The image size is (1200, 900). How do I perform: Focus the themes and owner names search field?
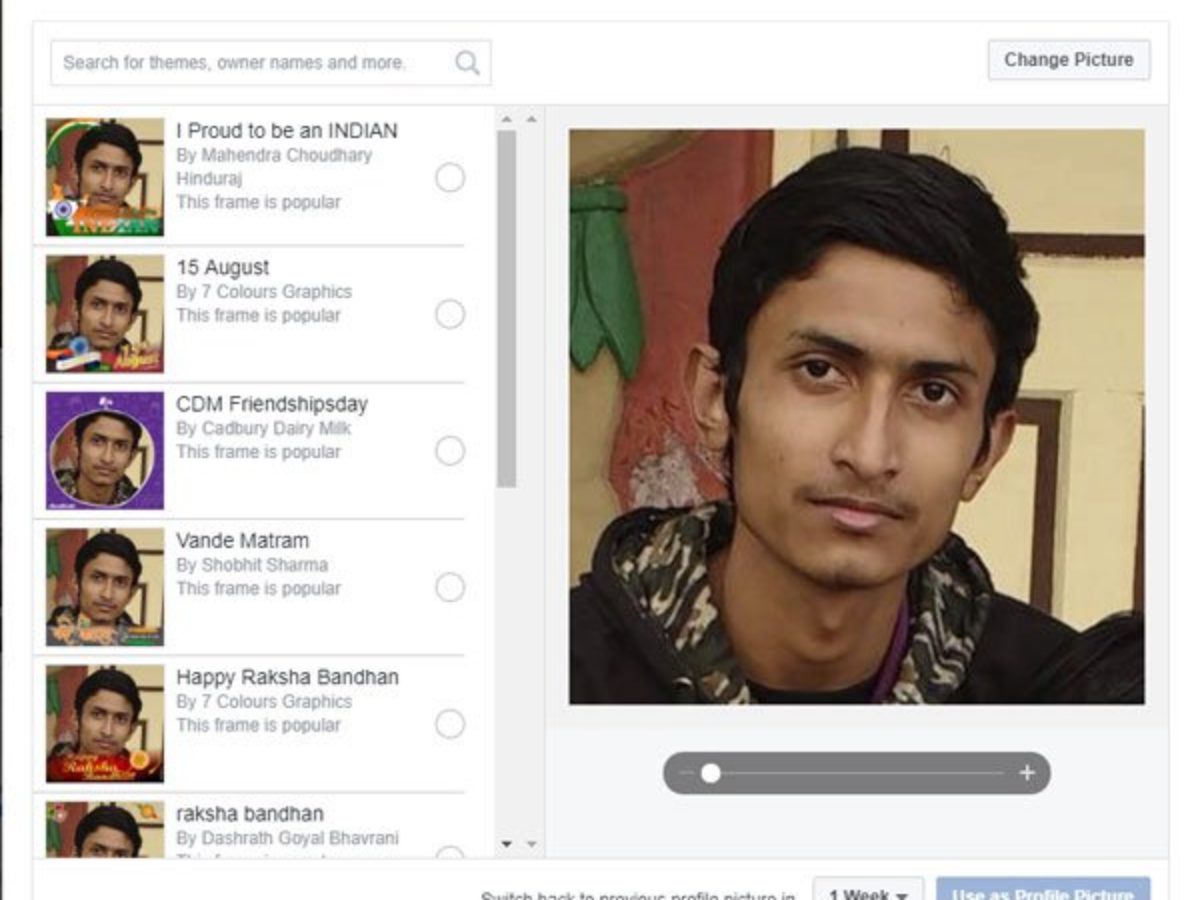[x=271, y=63]
